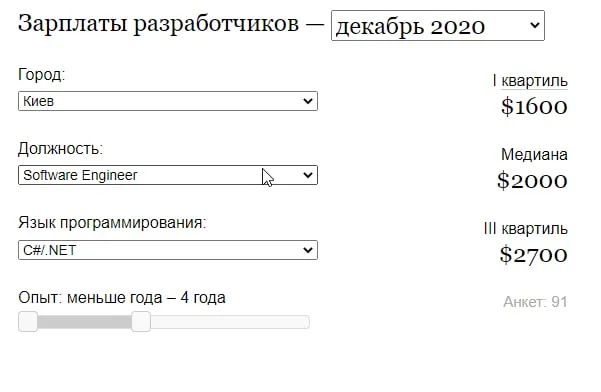Click the left handle of experience slider

28,321
